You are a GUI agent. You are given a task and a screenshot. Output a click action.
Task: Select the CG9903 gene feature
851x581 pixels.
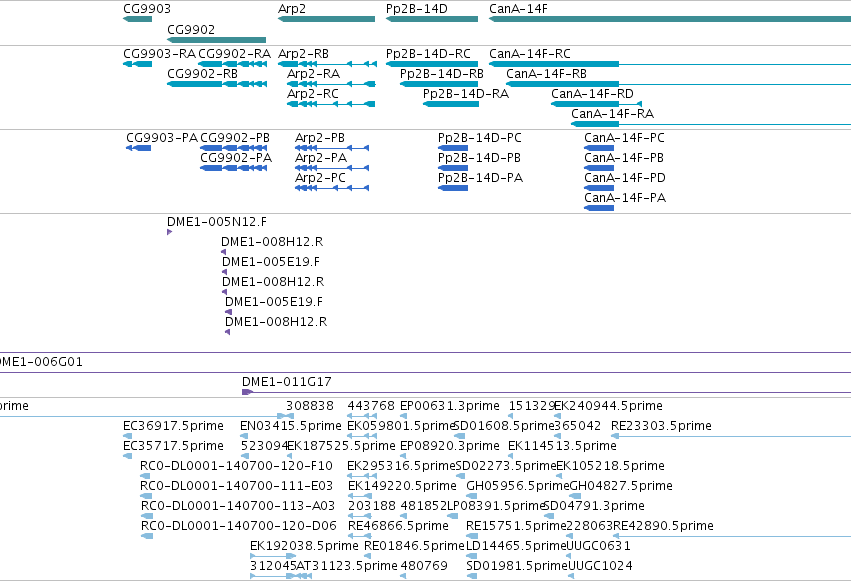point(138,19)
